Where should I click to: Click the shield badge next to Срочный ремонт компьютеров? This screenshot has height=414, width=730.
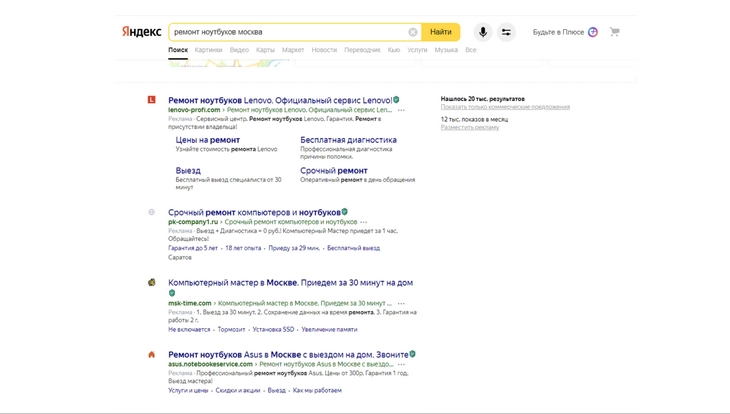[345, 212]
